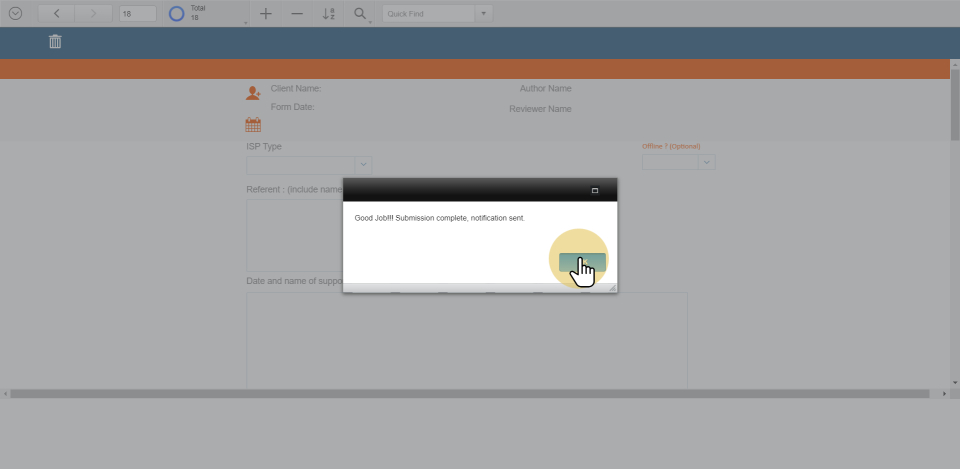Click the Referent text area

[294, 234]
